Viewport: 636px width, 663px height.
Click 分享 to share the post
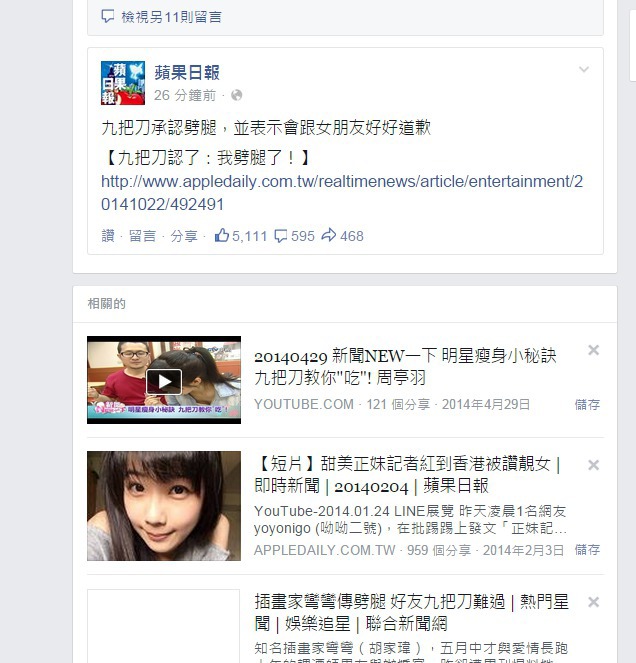(x=184, y=236)
